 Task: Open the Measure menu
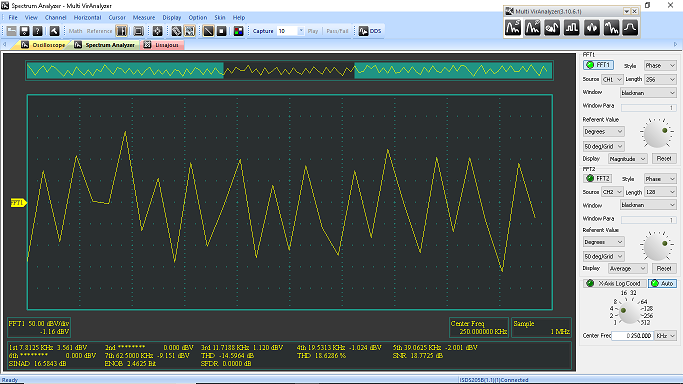144,17
